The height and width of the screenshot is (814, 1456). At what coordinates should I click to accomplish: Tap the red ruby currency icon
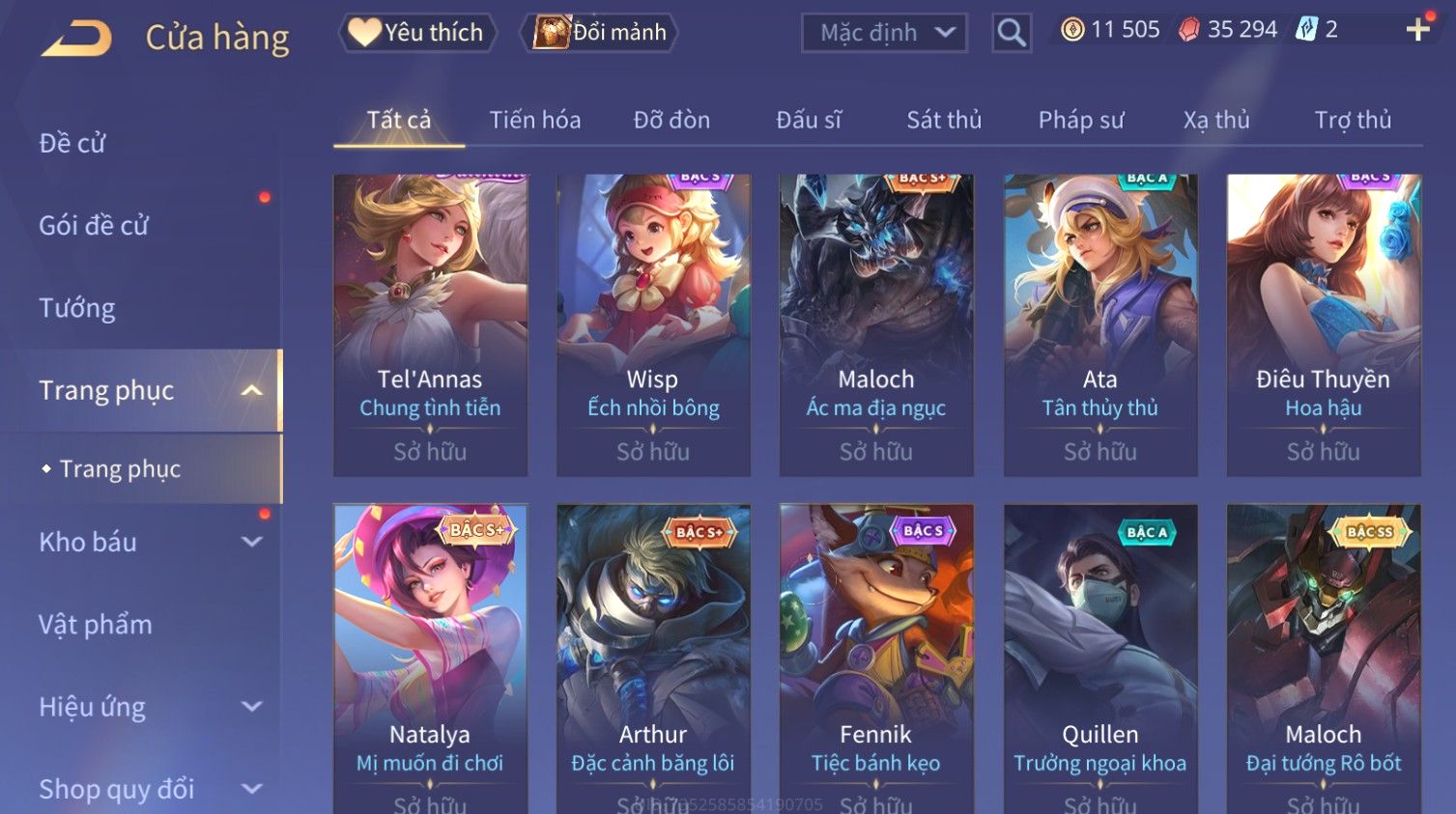click(1189, 30)
